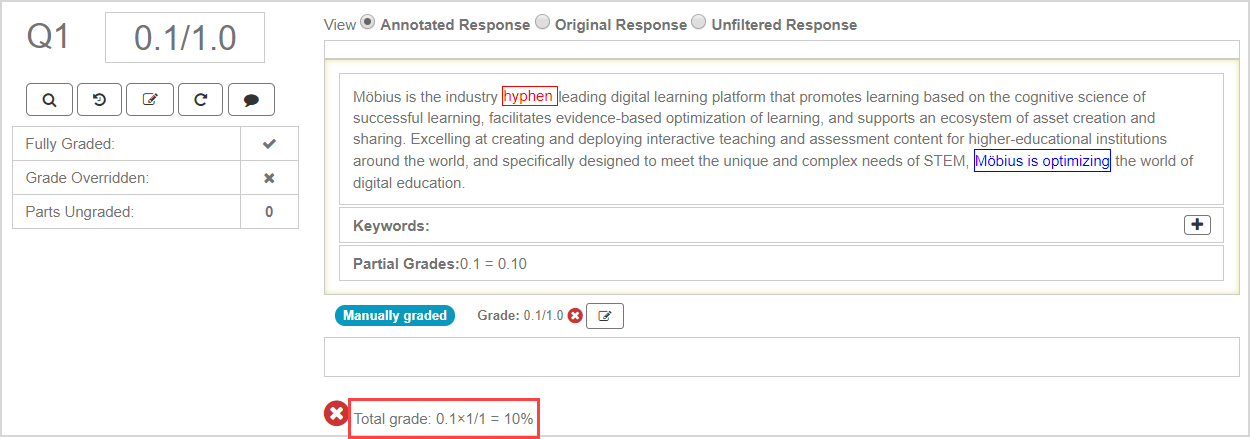The height and width of the screenshot is (439, 1250).
Task: Click the clockwise refresh arrow button
Action: pos(201,99)
